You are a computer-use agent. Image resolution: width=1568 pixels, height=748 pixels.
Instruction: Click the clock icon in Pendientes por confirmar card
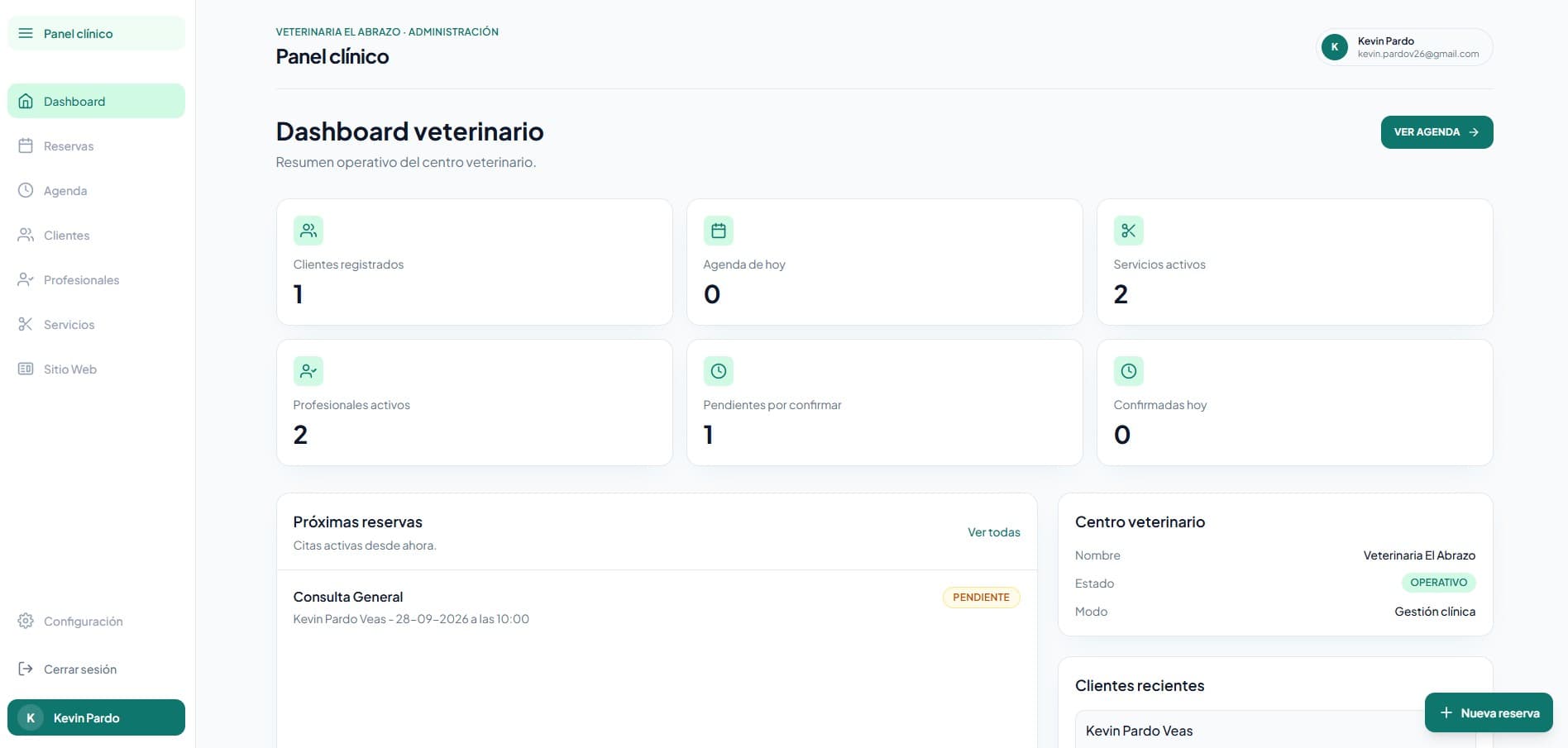click(719, 371)
